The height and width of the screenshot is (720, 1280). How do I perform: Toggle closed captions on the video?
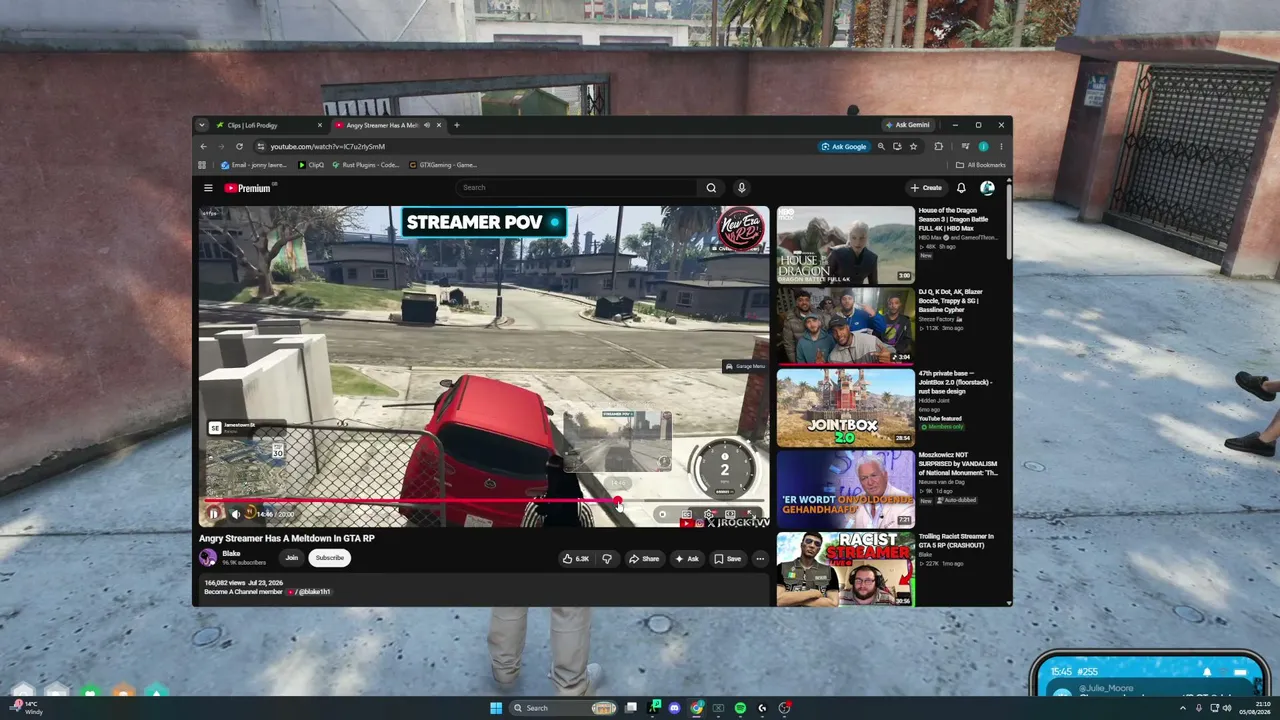687,514
